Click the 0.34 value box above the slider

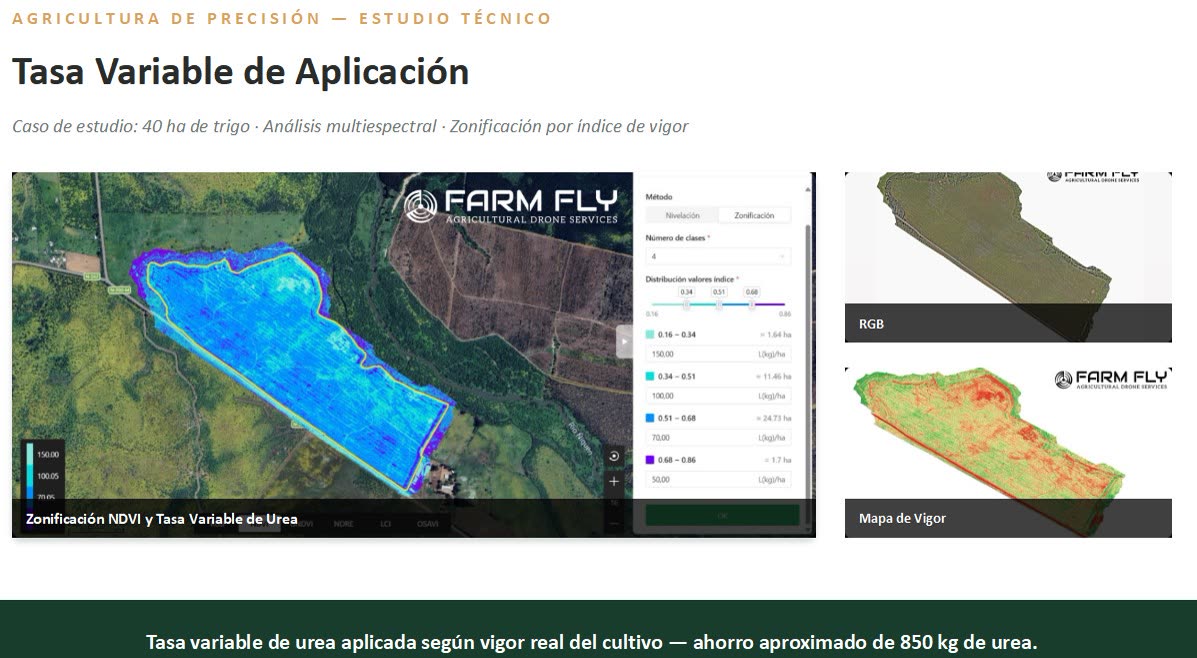(x=686, y=292)
